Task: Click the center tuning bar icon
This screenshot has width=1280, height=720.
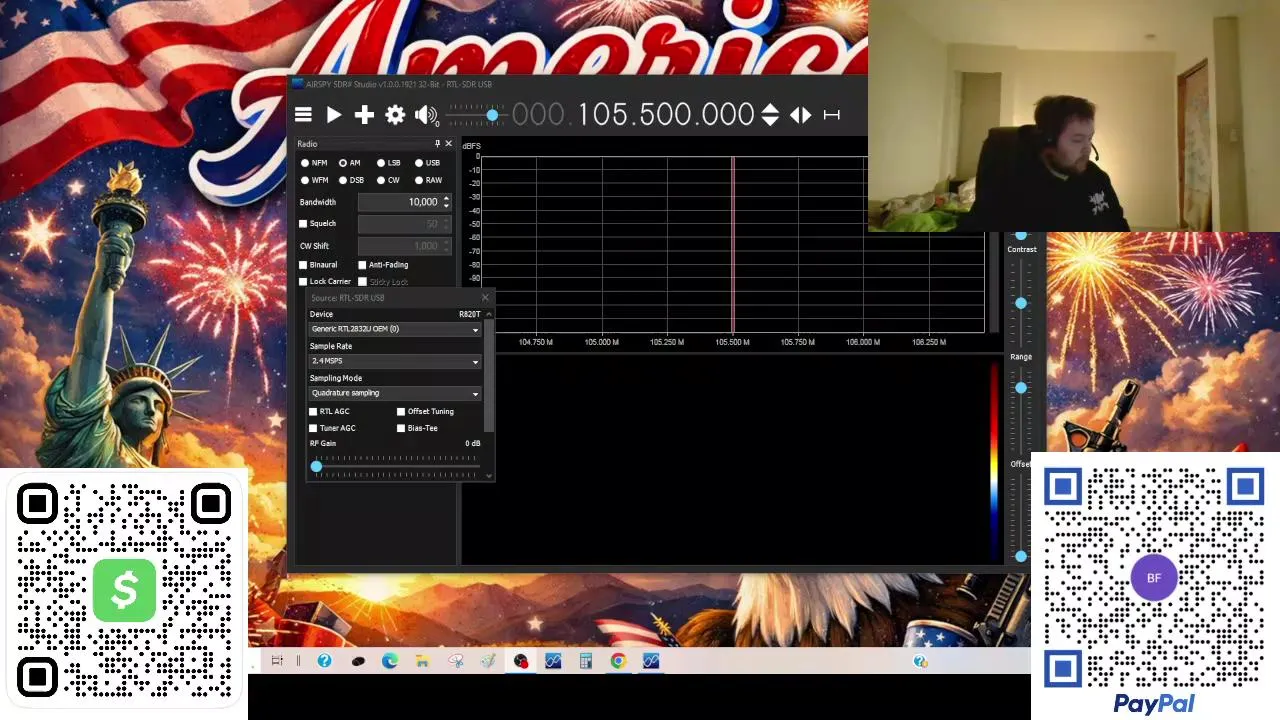Action: [831, 115]
